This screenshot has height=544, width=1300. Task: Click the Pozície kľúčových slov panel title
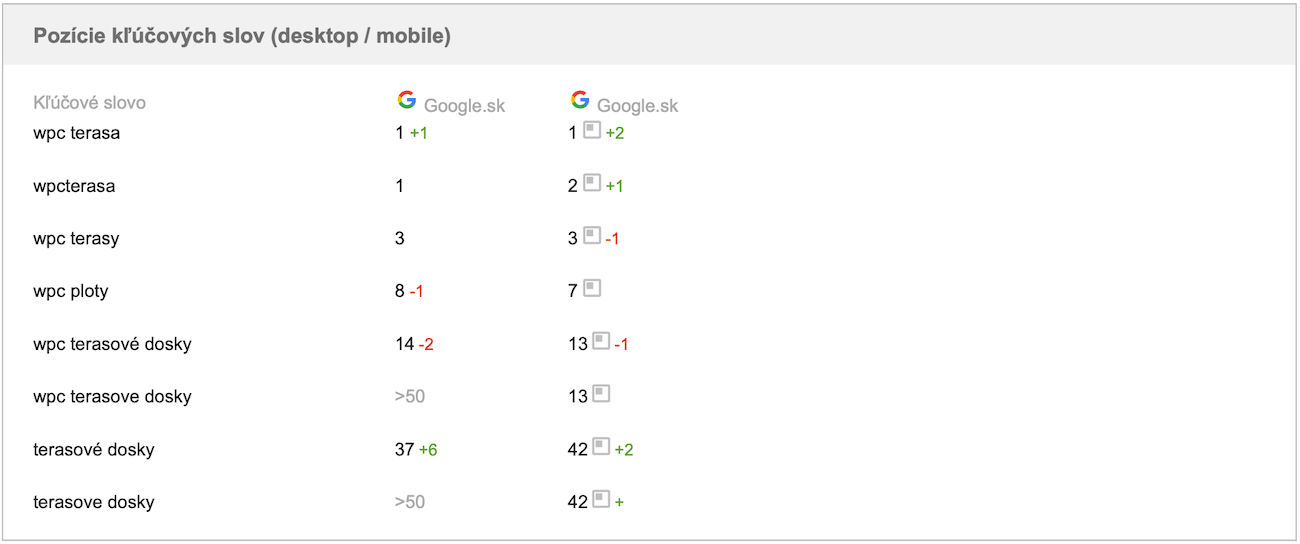click(x=242, y=36)
